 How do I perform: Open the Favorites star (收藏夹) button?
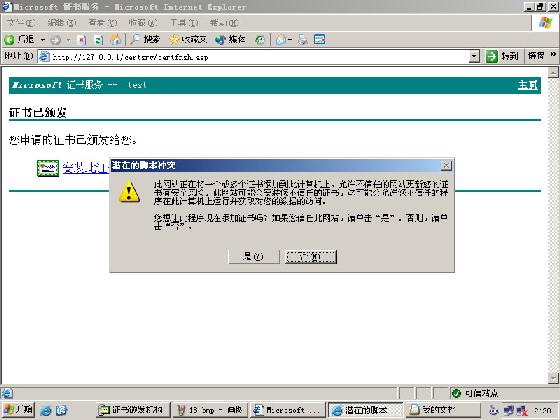(188, 40)
